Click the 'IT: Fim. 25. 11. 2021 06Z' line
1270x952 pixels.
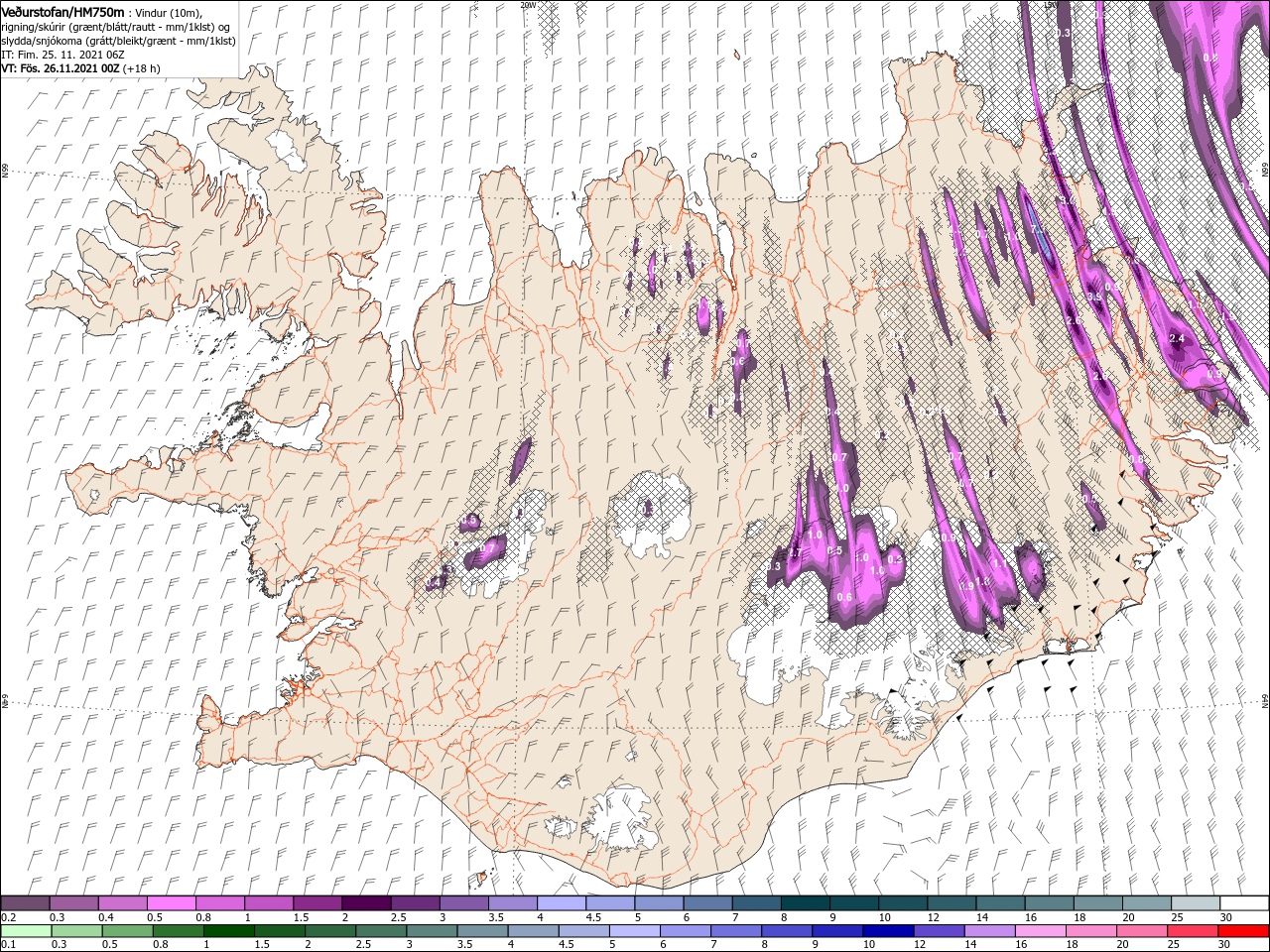click(62, 55)
